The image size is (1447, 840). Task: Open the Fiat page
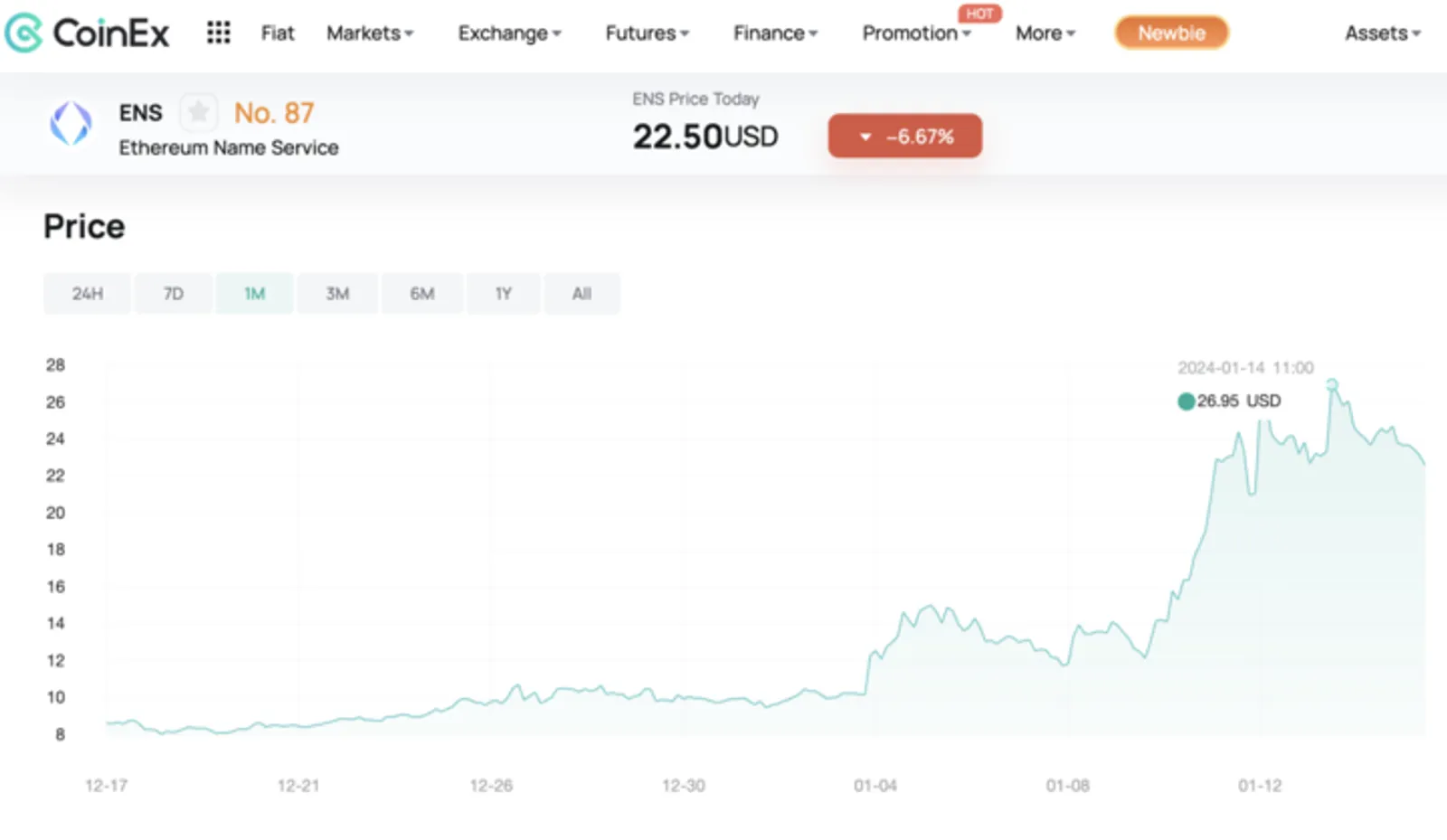click(278, 33)
